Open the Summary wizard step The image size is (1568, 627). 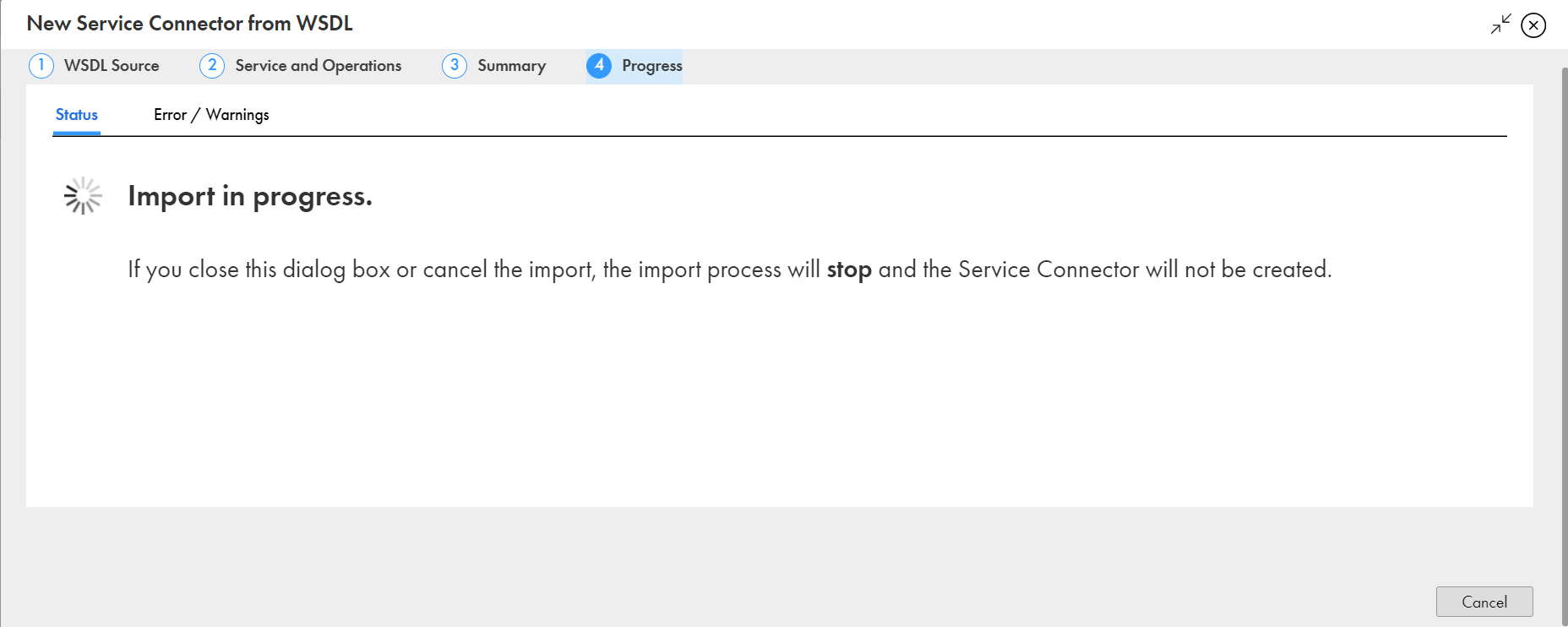tap(511, 66)
